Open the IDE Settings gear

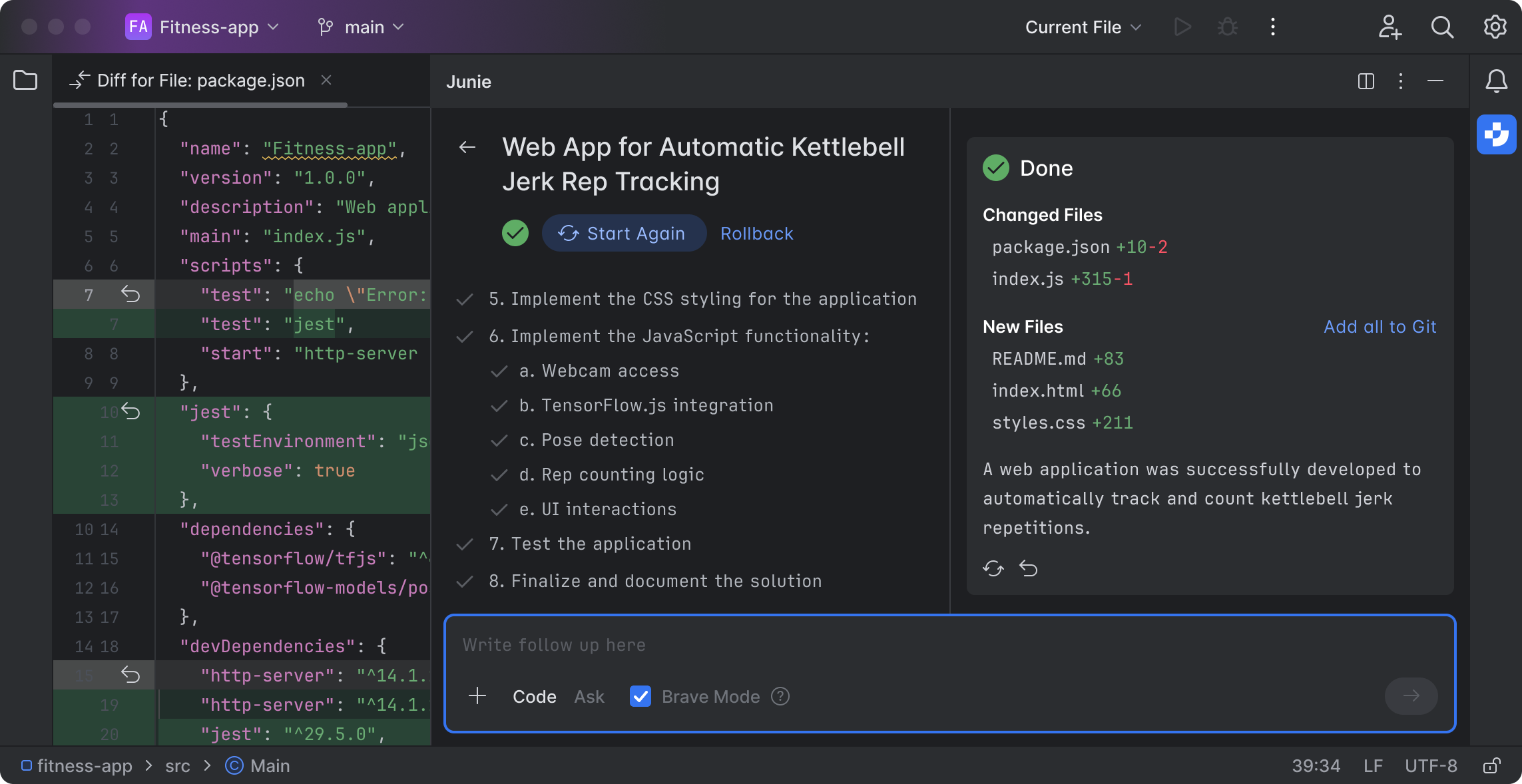point(1495,27)
